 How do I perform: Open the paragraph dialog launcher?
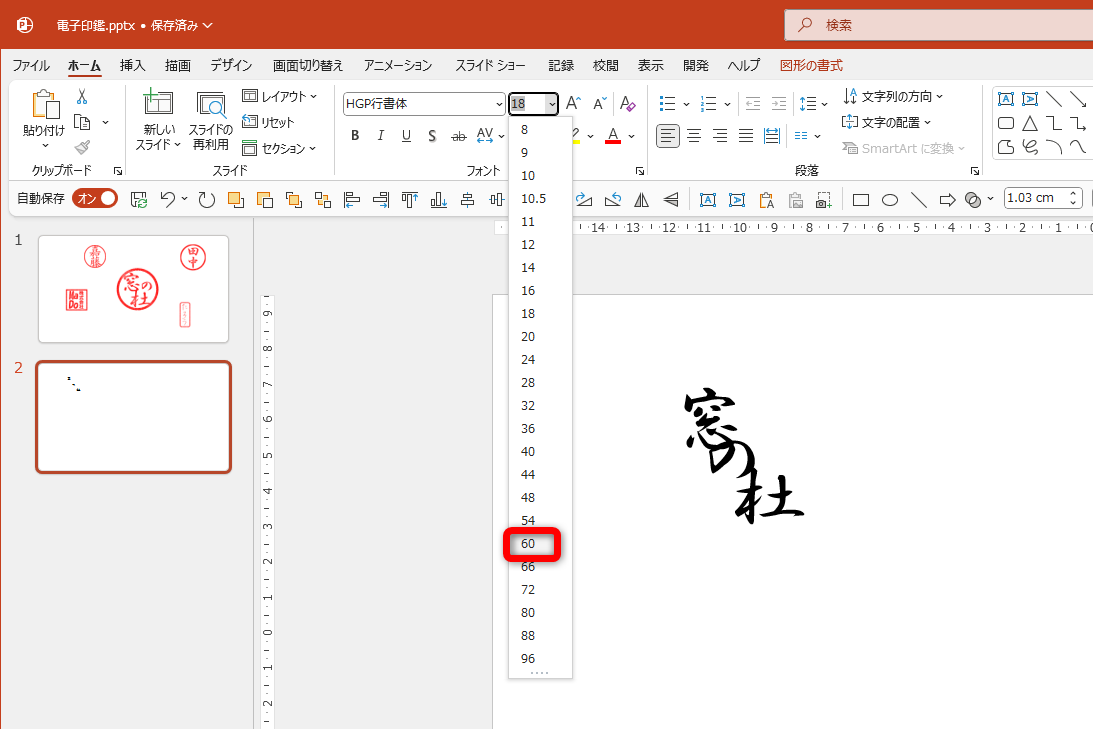click(x=974, y=171)
